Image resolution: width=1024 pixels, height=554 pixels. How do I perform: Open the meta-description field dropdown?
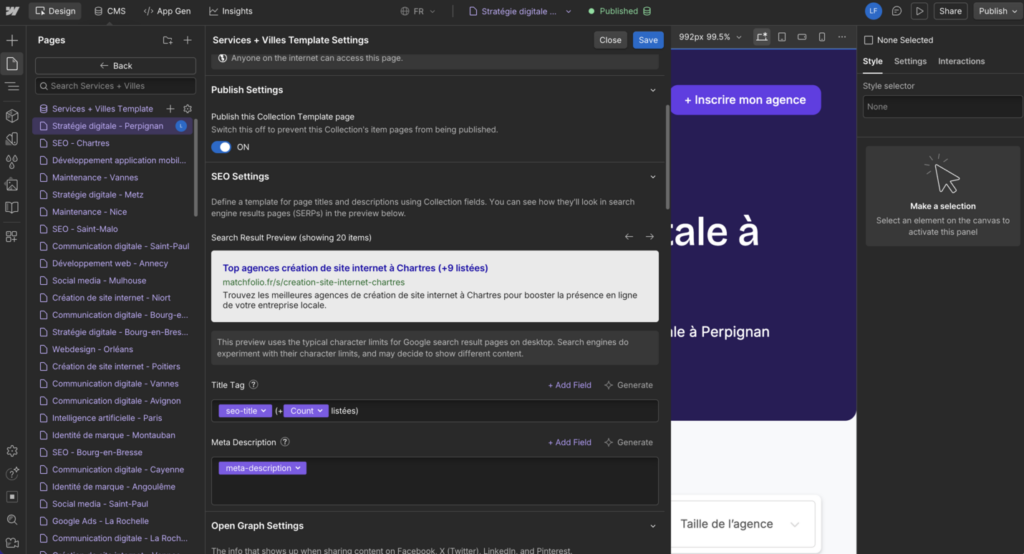[263, 468]
